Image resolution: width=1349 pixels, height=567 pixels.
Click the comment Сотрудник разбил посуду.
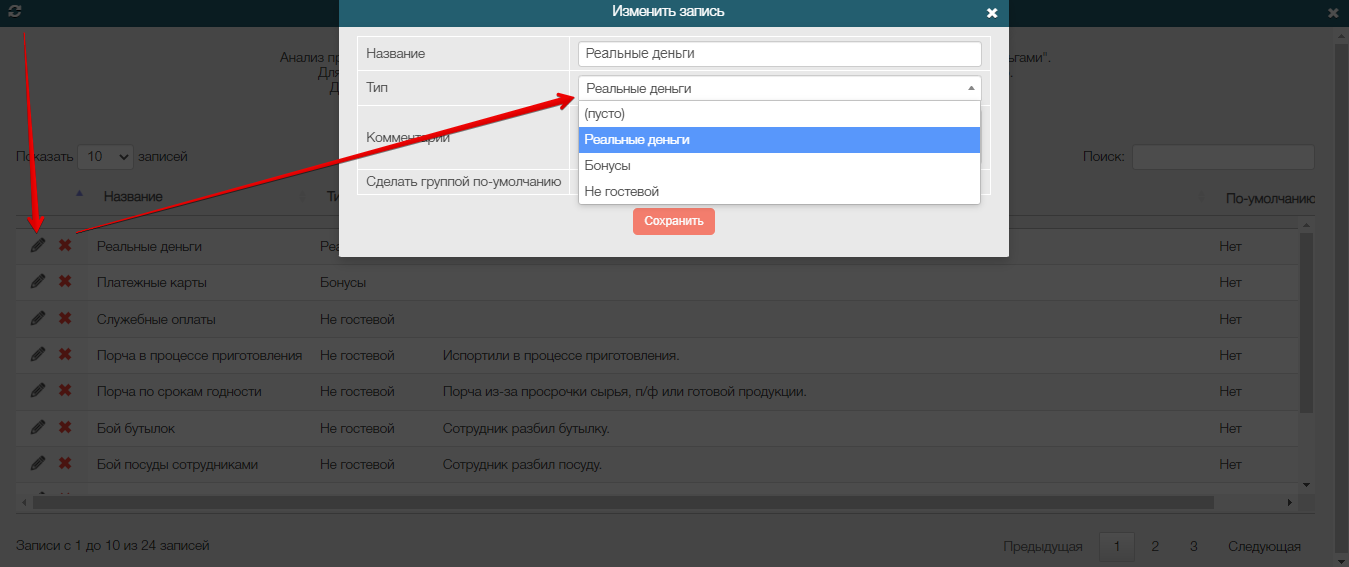[x=522, y=464]
